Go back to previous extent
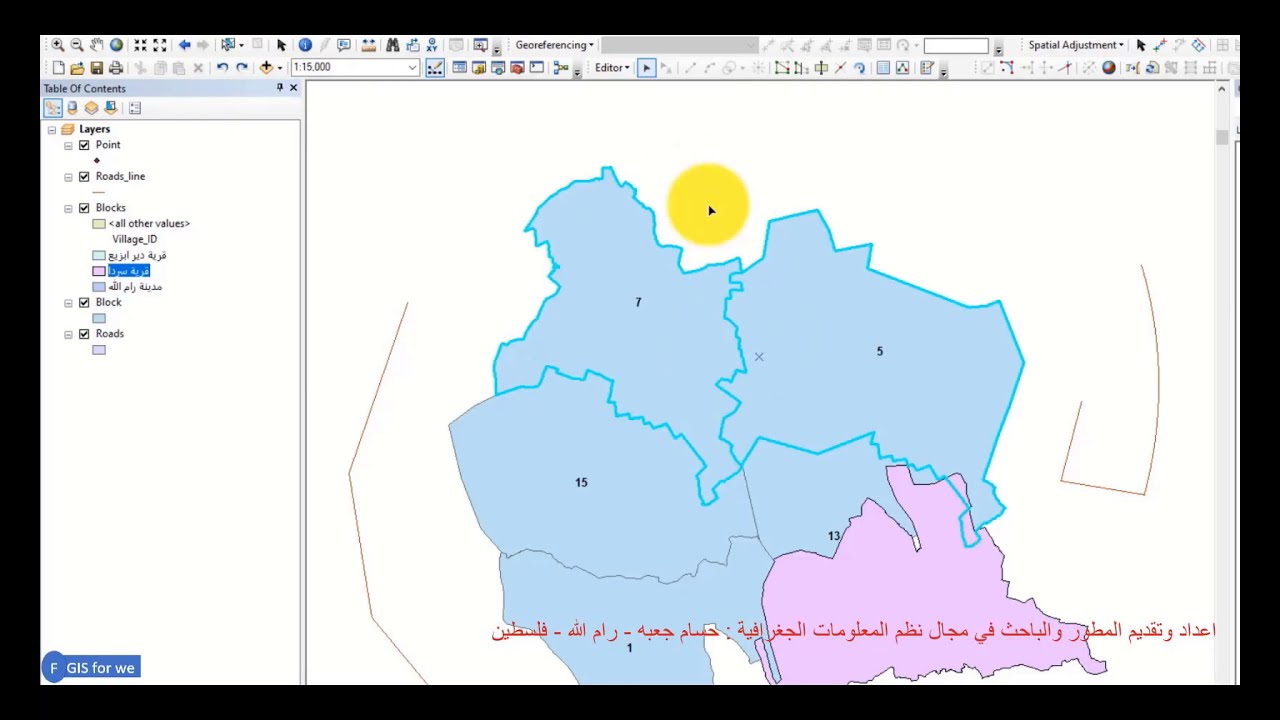 [185, 45]
